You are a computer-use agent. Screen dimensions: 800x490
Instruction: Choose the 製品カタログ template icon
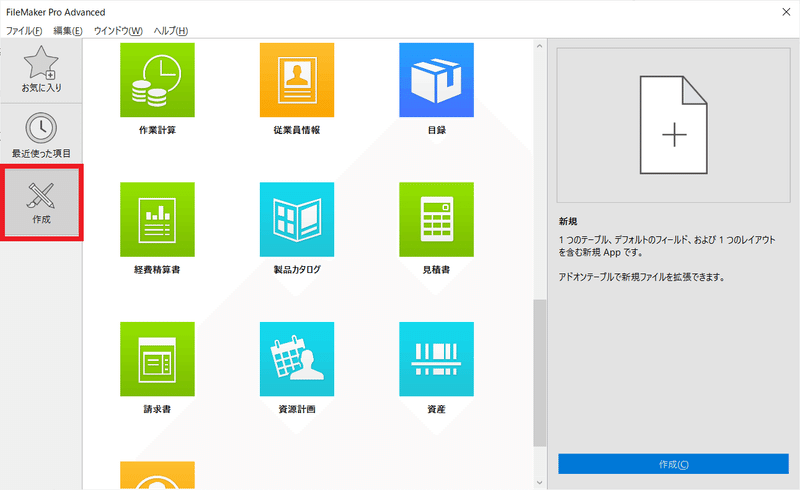297,219
